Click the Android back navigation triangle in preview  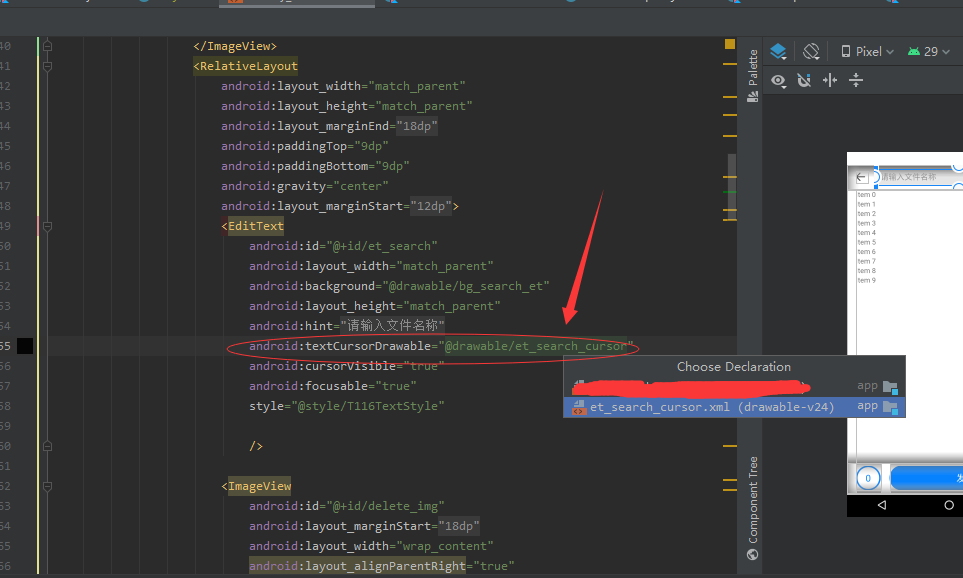(882, 505)
